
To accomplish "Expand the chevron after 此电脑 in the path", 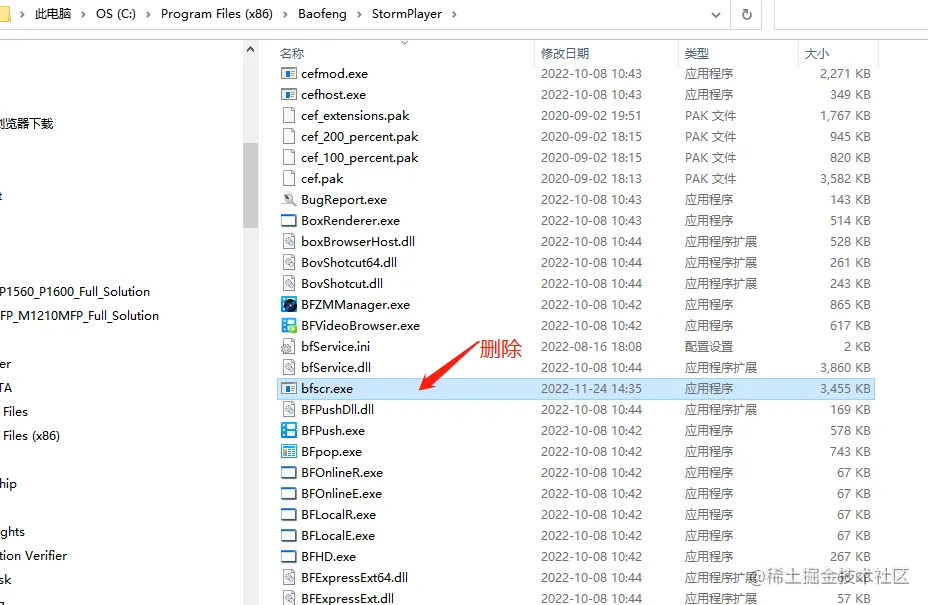I will 83,14.
